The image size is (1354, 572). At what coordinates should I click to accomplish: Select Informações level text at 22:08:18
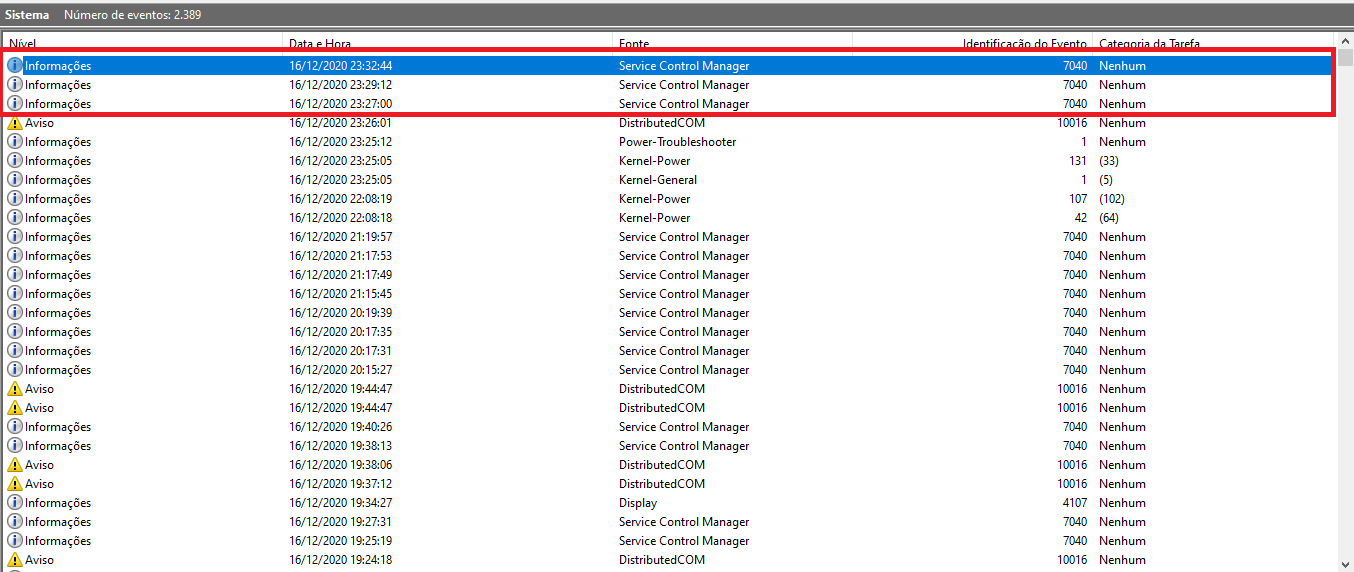[x=58, y=218]
